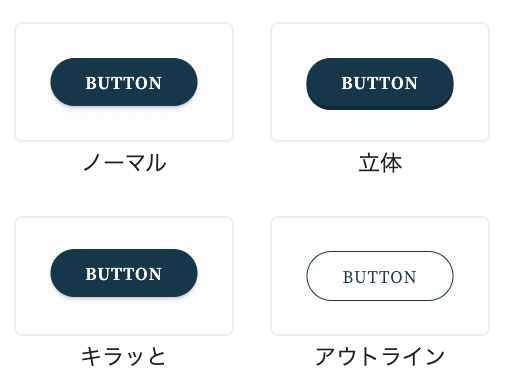Click the gray frame border of the ノーマル card
Image resolution: width=506 pixels, height=382 pixels.
[124, 23]
